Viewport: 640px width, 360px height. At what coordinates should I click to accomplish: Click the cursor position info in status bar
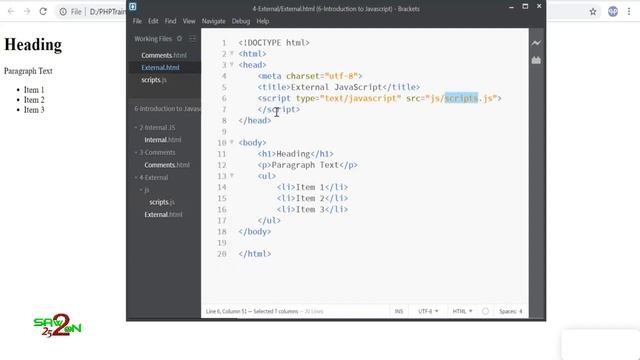[x=252, y=311]
